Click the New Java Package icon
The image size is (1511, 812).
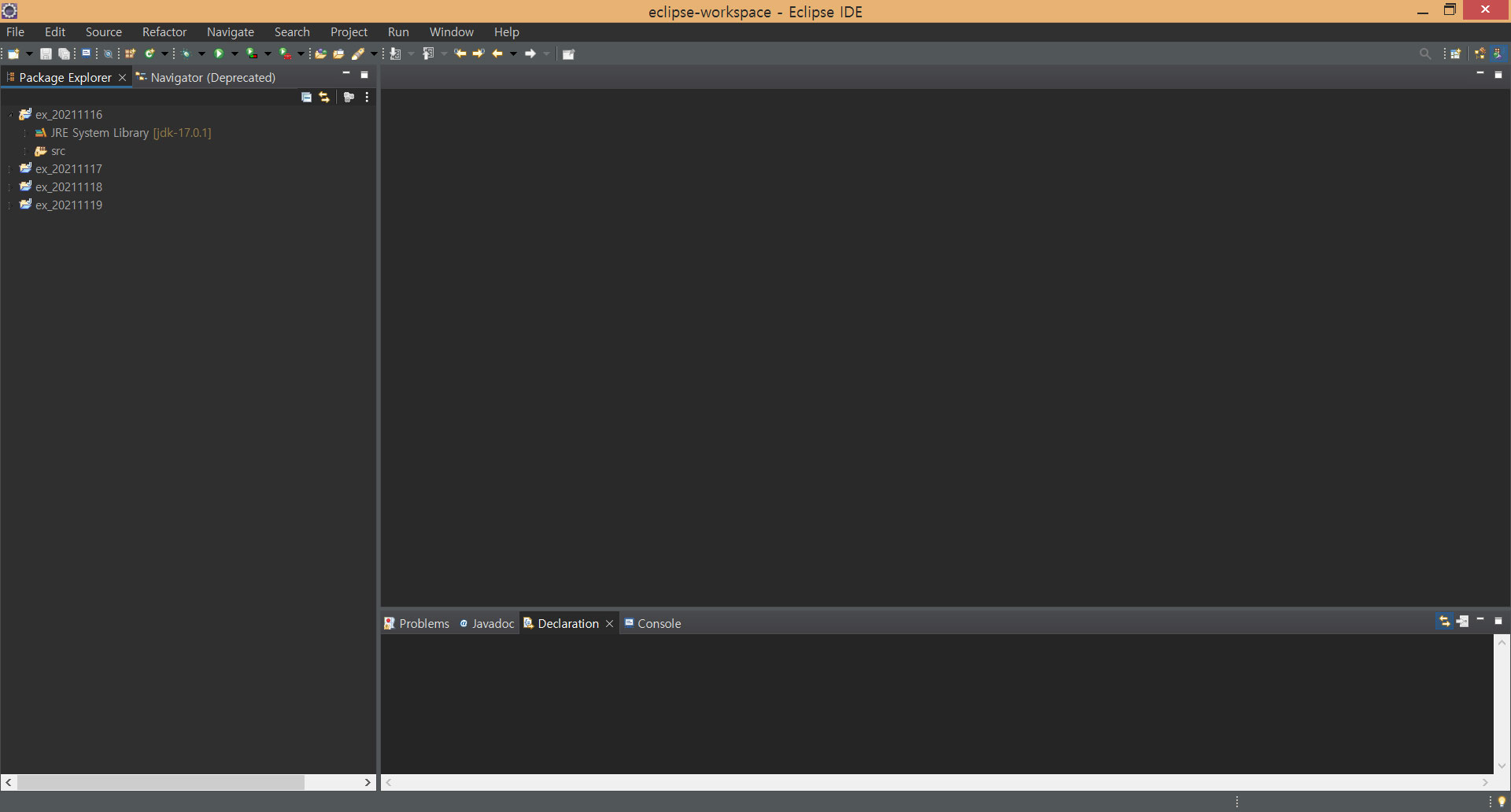pyautogui.click(x=131, y=54)
